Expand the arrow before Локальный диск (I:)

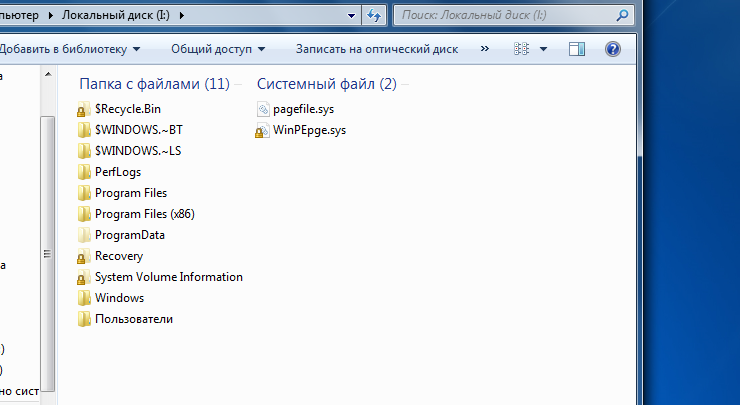pos(50,16)
